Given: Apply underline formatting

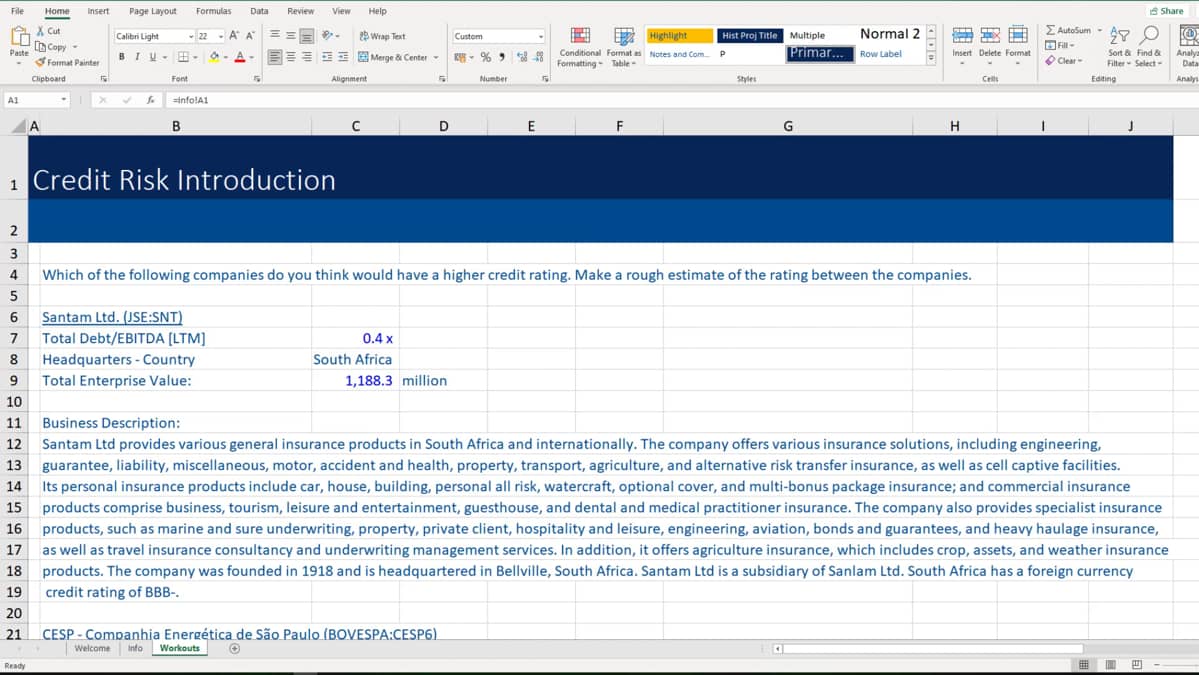Looking at the screenshot, I should click(x=152, y=57).
